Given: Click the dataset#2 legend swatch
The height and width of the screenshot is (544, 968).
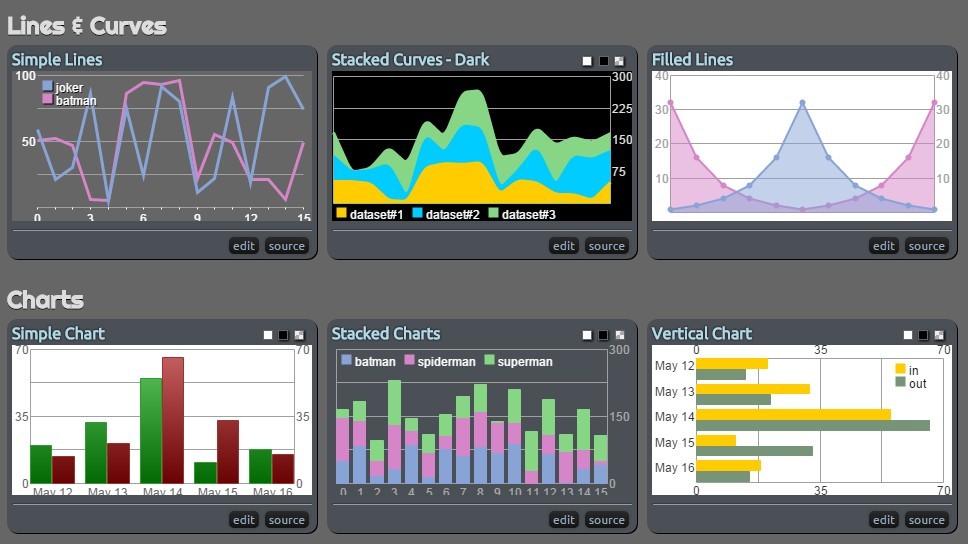Looking at the screenshot, I should pyautogui.click(x=417, y=214).
